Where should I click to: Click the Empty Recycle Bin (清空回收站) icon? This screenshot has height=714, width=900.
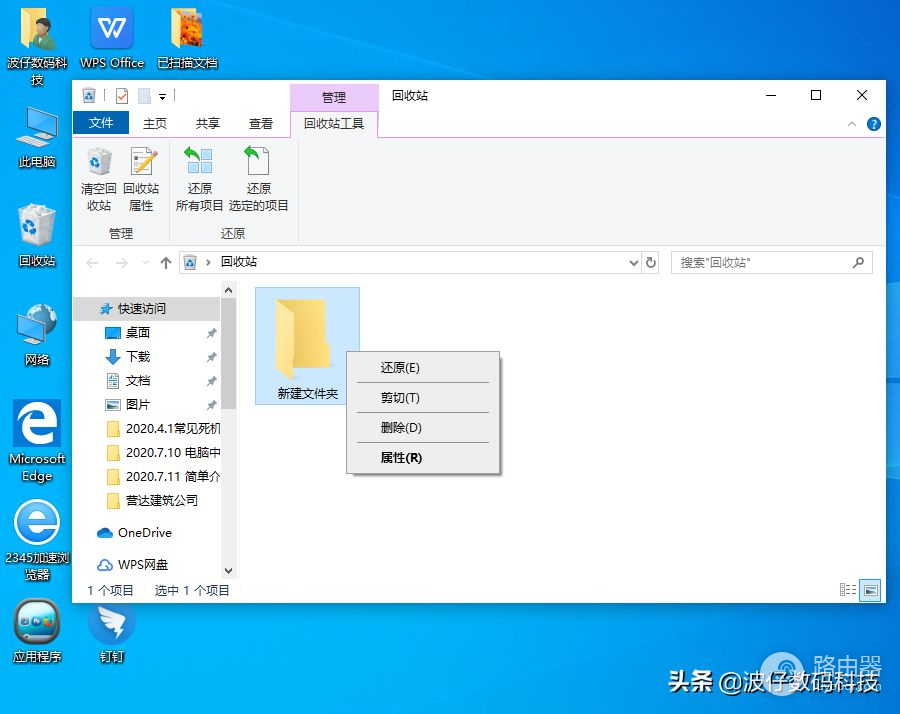(99, 180)
